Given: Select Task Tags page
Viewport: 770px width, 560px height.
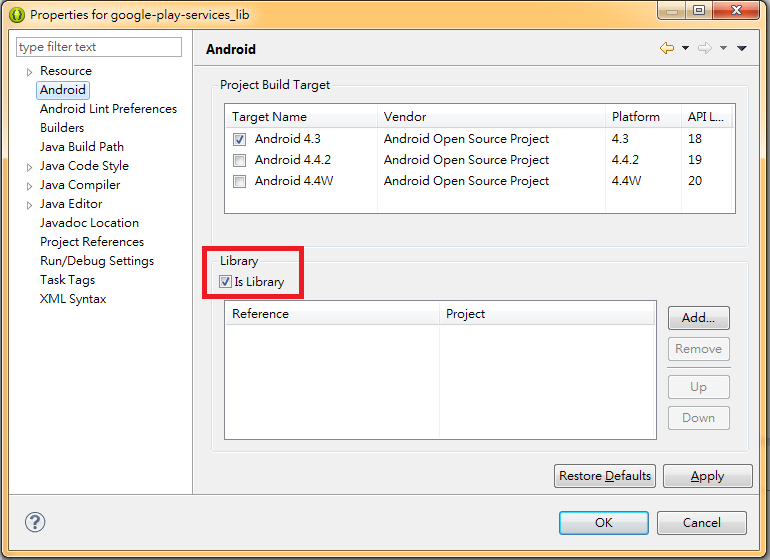Looking at the screenshot, I should [x=68, y=280].
